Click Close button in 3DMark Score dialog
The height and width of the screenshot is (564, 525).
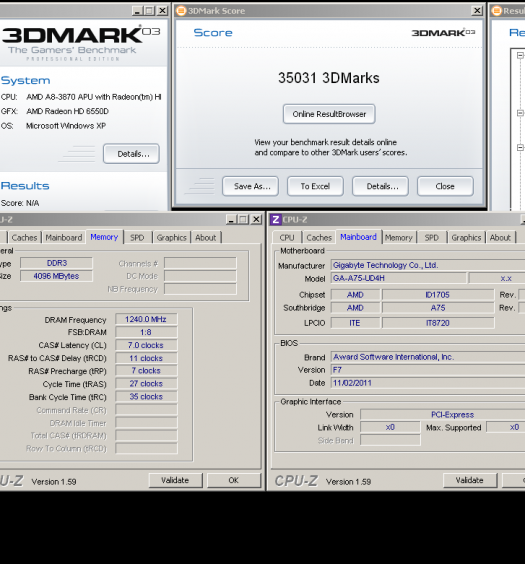click(x=445, y=186)
